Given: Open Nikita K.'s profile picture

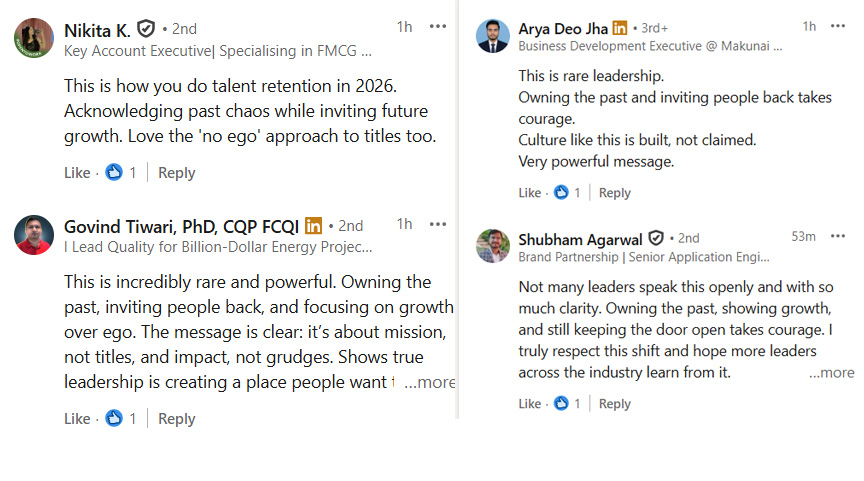Looking at the screenshot, I should pos(33,38).
